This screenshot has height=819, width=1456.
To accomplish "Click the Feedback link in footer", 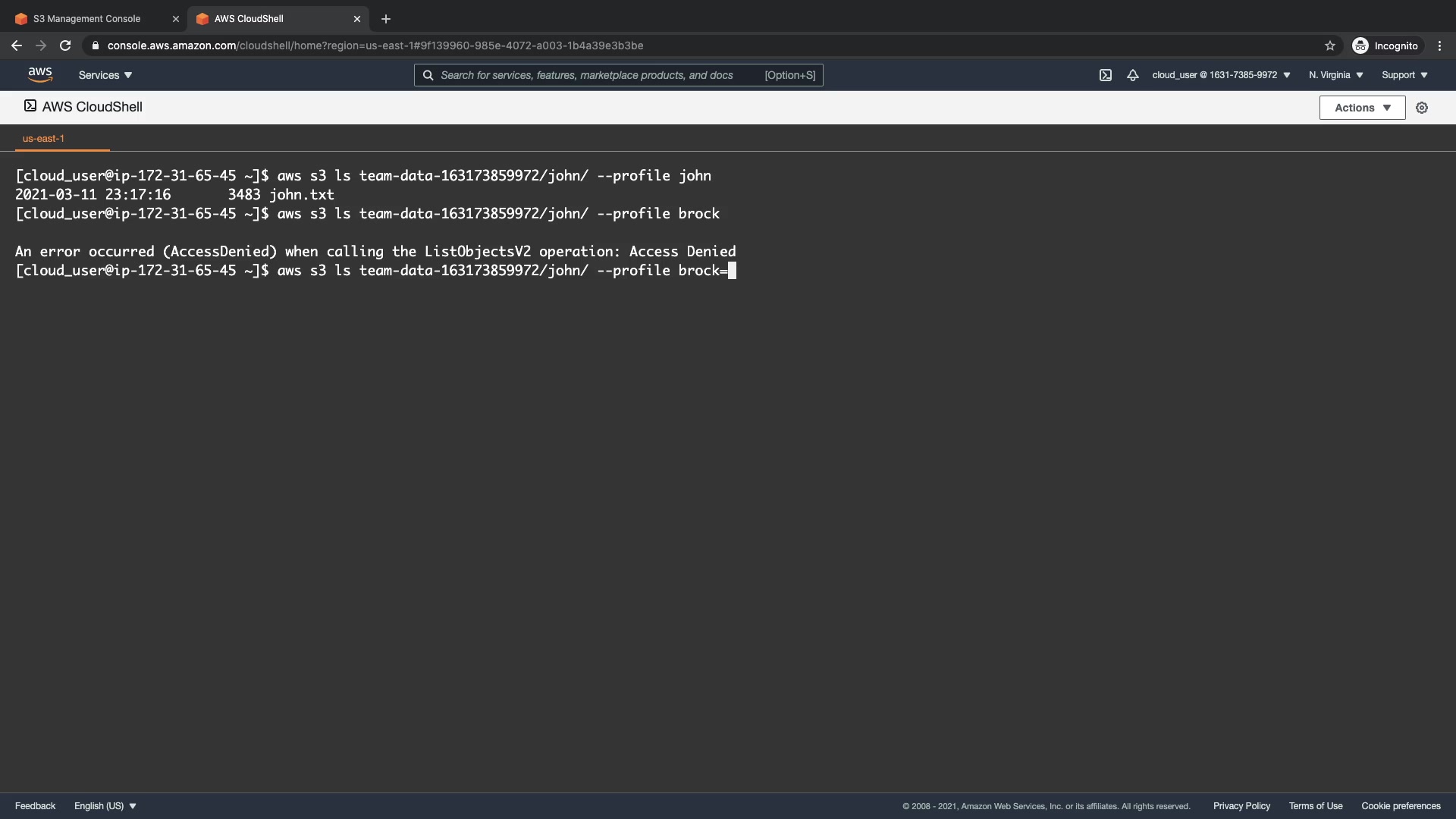I will [x=35, y=806].
